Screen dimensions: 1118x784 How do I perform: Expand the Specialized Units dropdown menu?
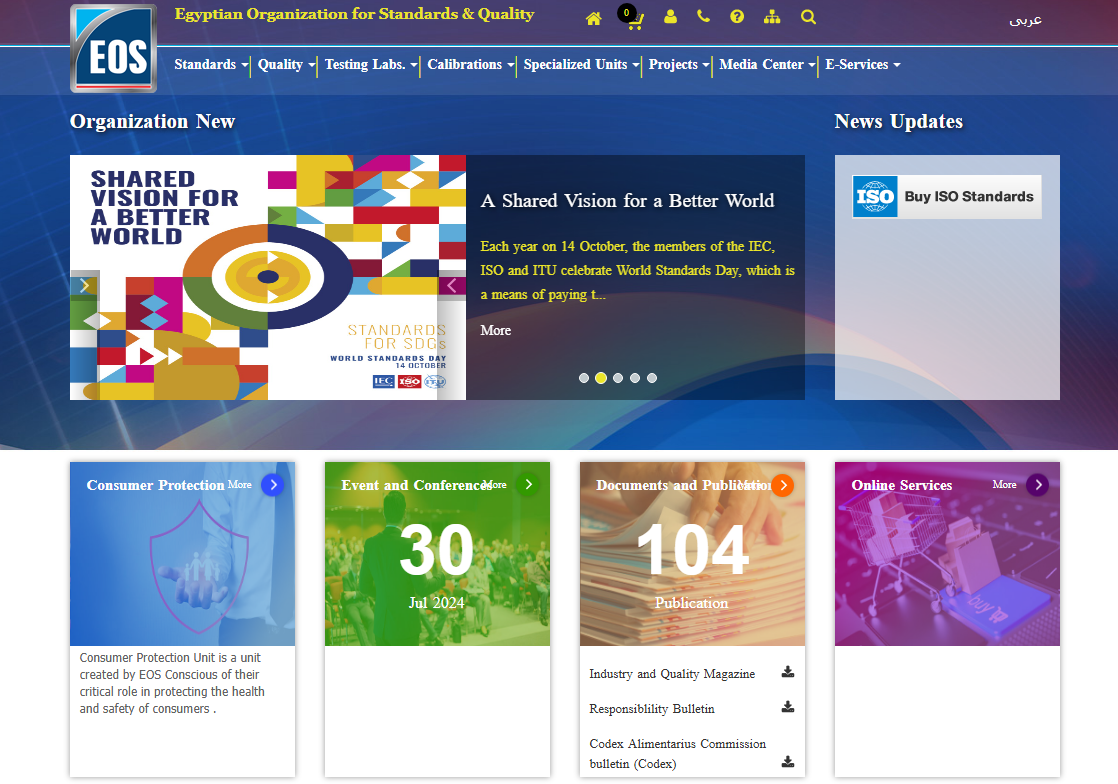point(581,65)
